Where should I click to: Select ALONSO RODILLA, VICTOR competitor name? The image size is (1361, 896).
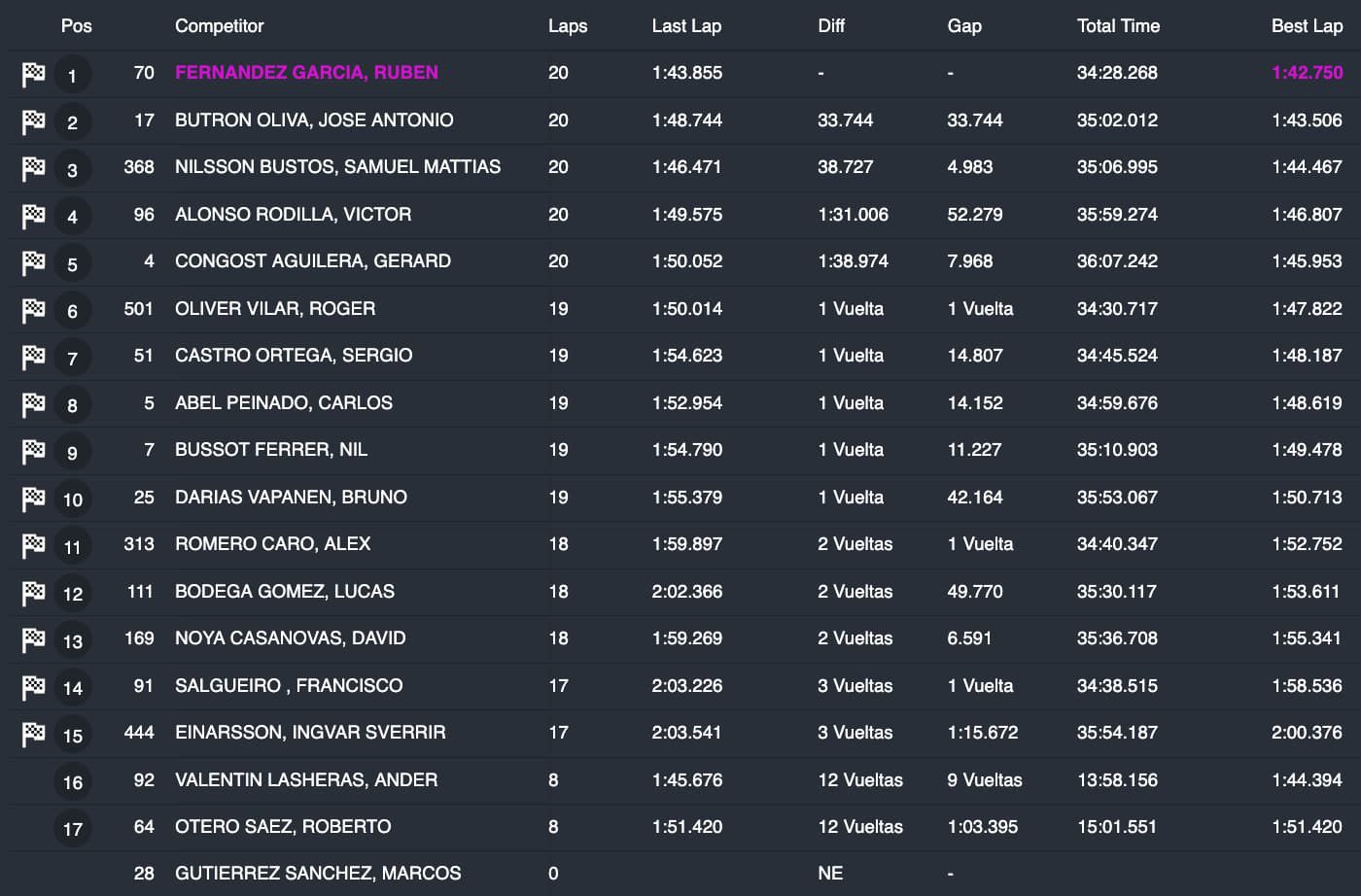pyautogui.click(x=293, y=215)
